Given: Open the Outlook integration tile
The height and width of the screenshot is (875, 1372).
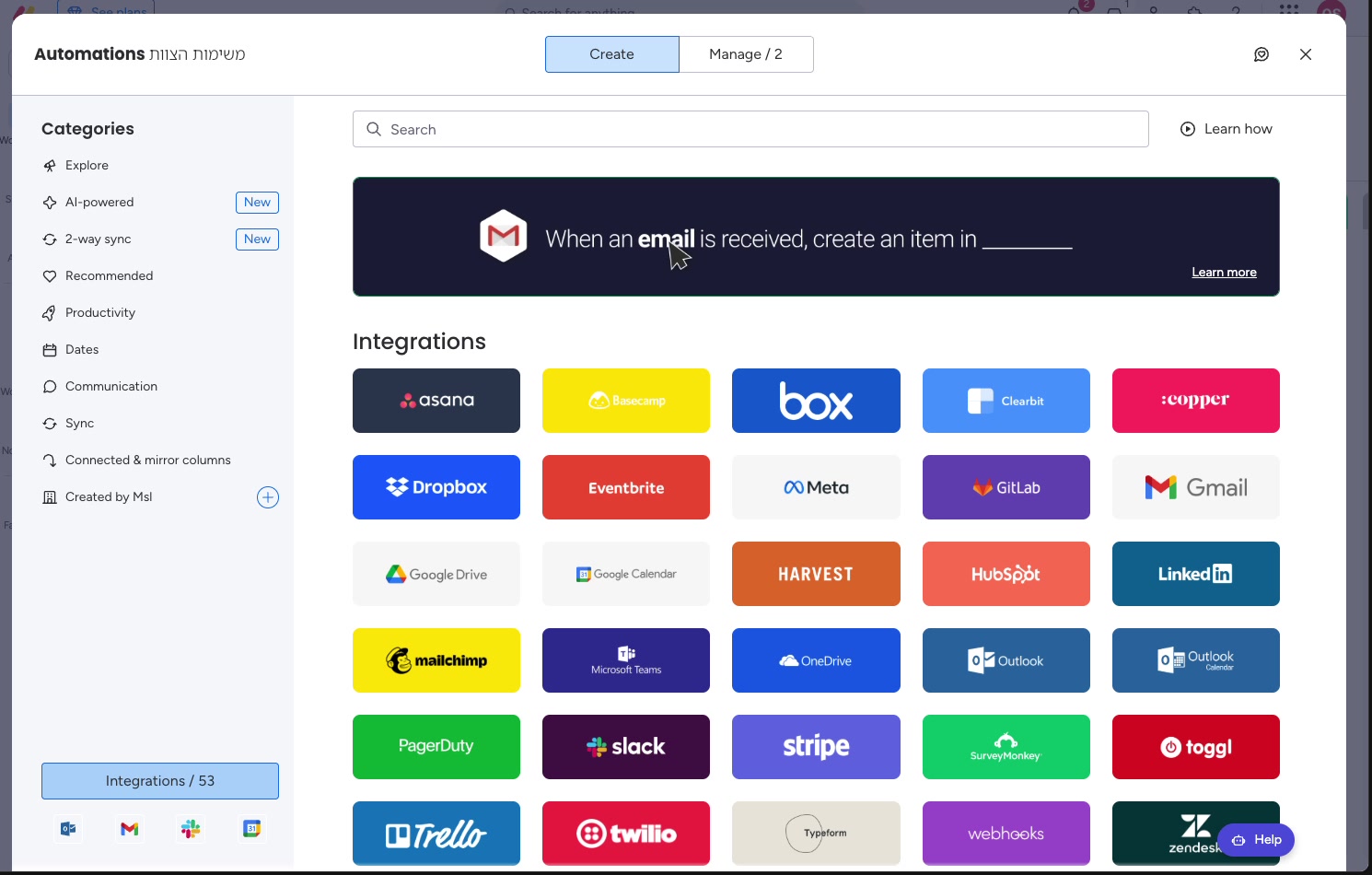Looking at the screenshot, I should click(x=1006, y=660).
